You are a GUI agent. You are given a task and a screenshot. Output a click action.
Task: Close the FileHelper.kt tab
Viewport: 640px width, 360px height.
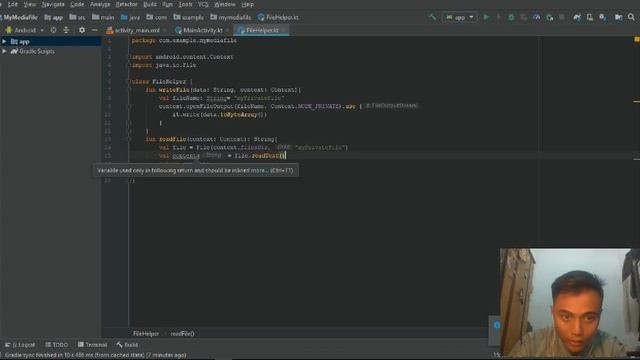pos(284,30)
